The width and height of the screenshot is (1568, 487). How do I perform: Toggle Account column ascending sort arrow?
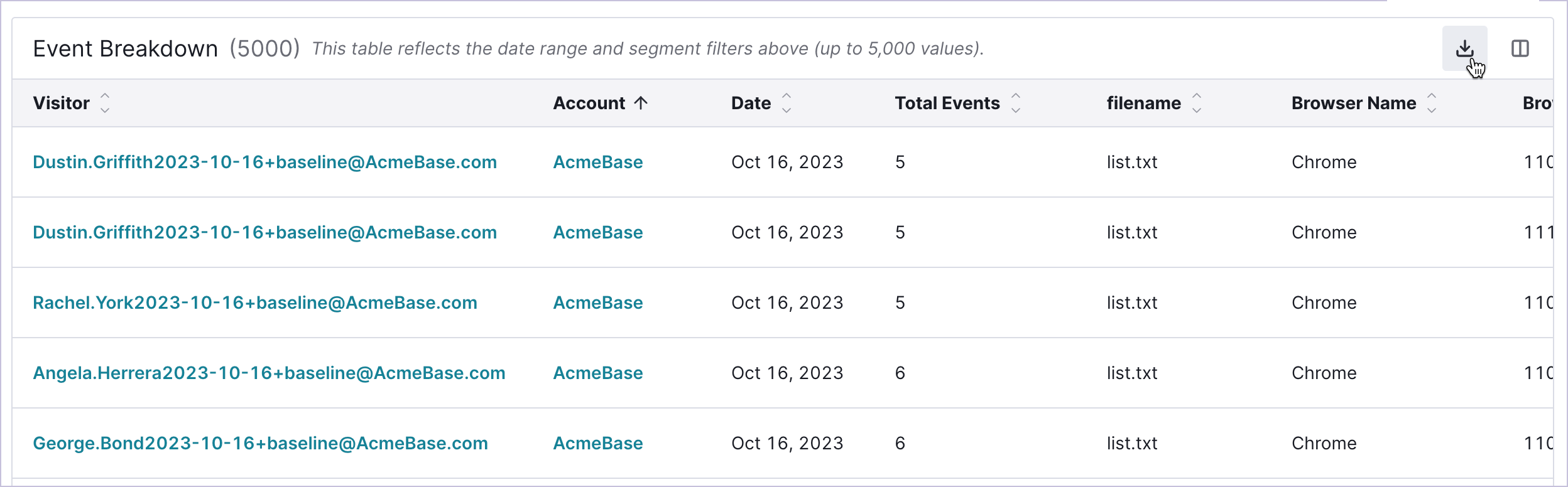click(x=641, y=103)
